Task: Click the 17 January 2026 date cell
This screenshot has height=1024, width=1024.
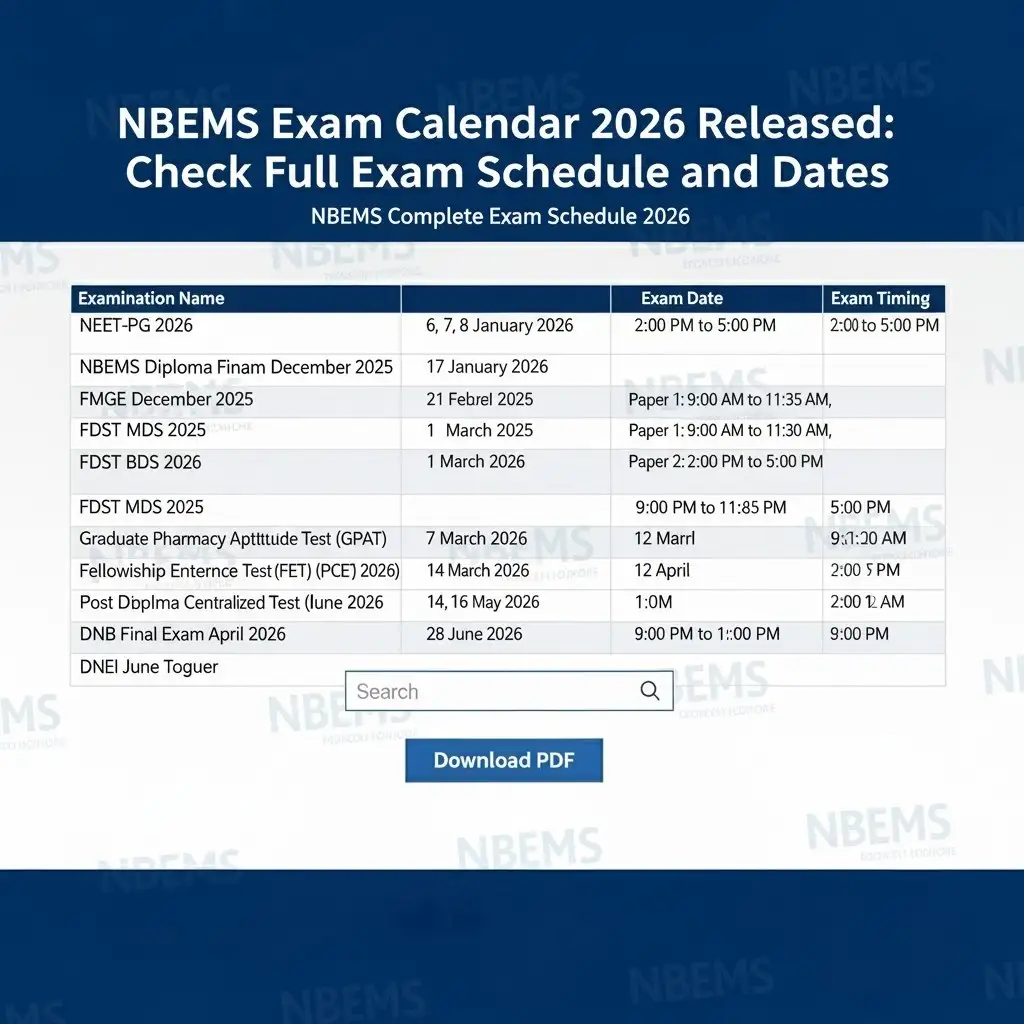Action: point(487,367)
